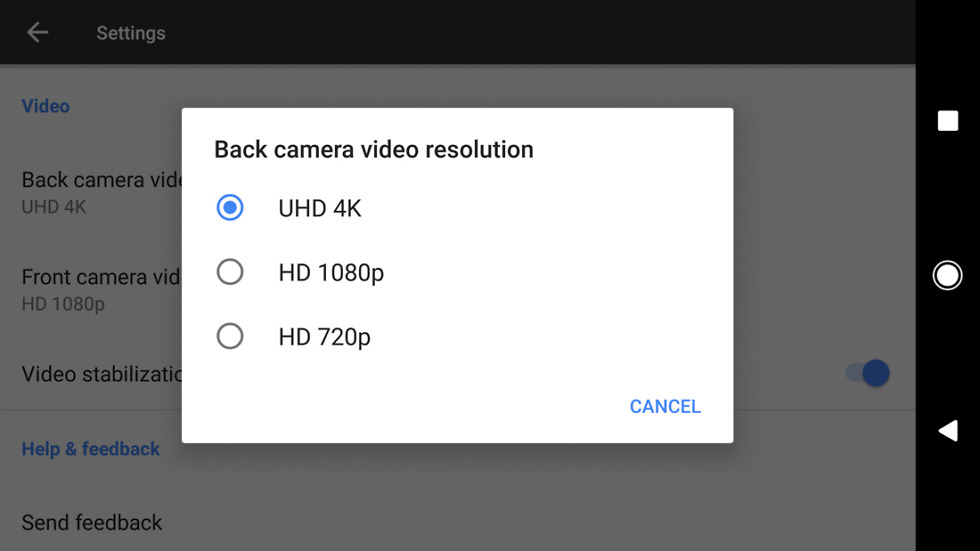Click the dialog title Back camera video resolution
Viewport: 980px width, 551px height.
pyautogui.click(x=374, y=150)
